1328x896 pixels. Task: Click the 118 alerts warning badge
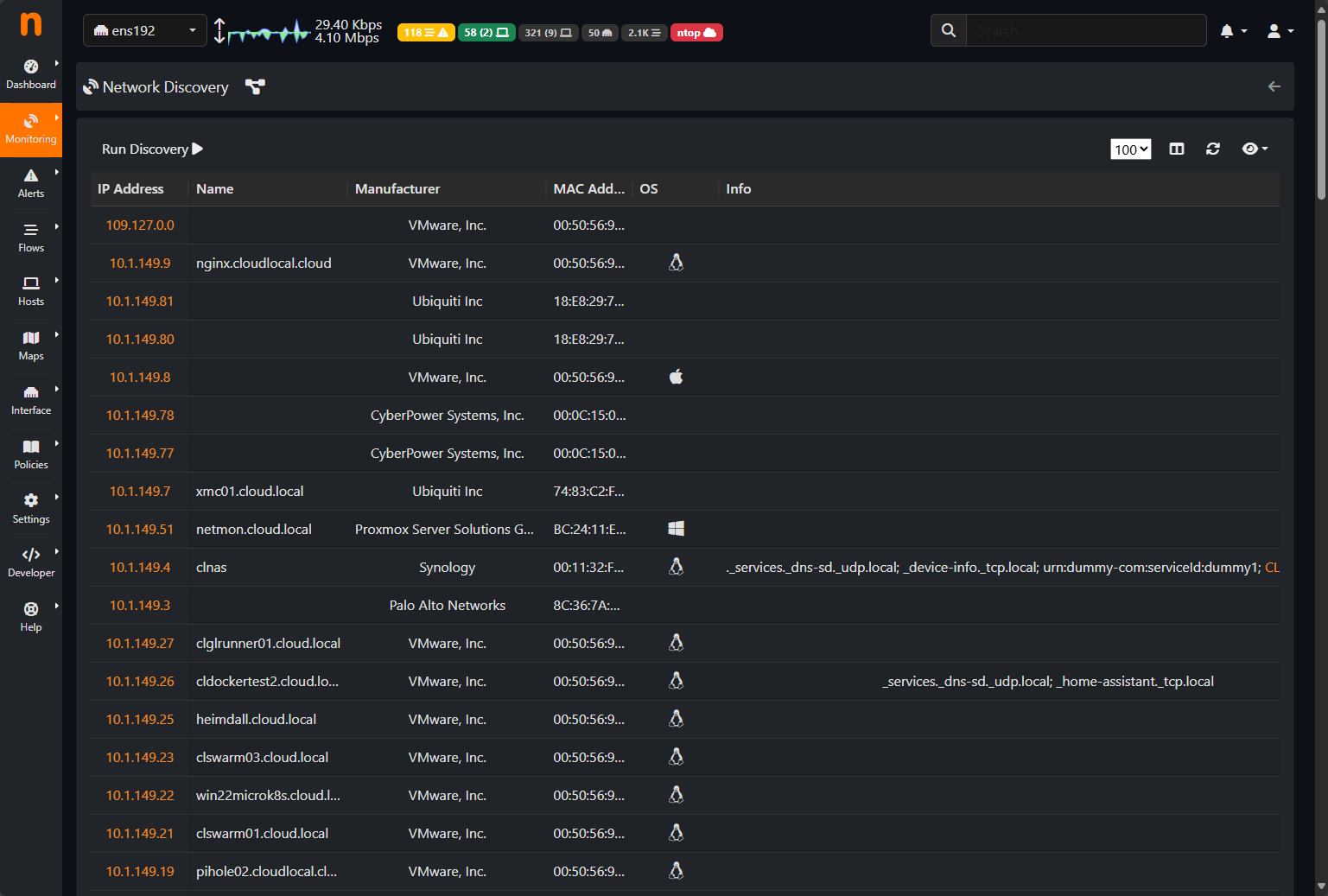click(x=426, y=33)
